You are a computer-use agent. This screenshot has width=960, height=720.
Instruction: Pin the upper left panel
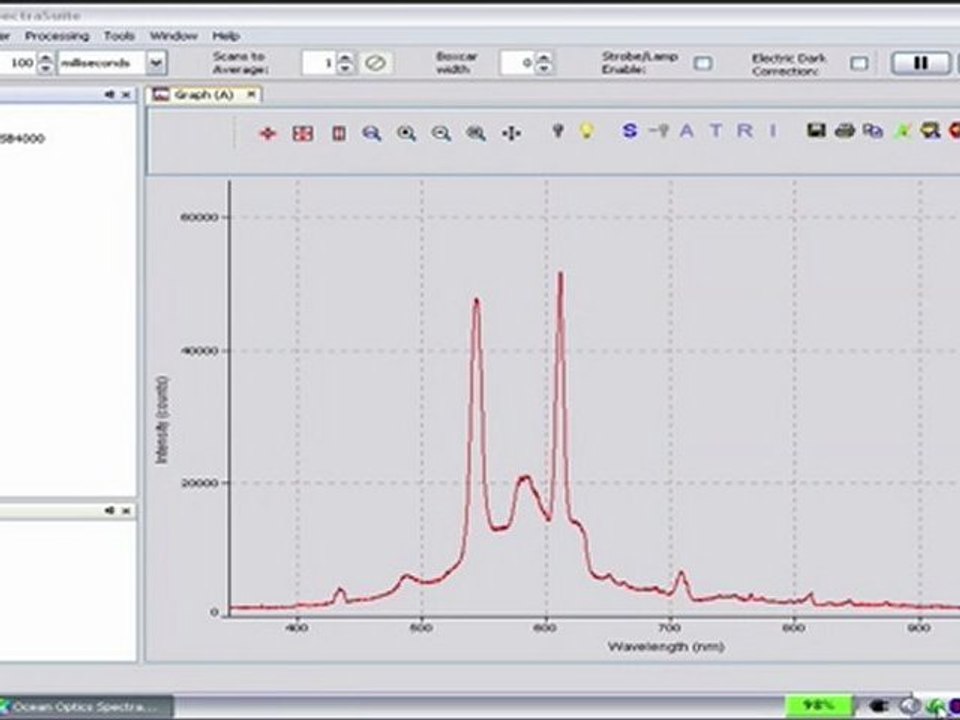[x=110, y=94]
